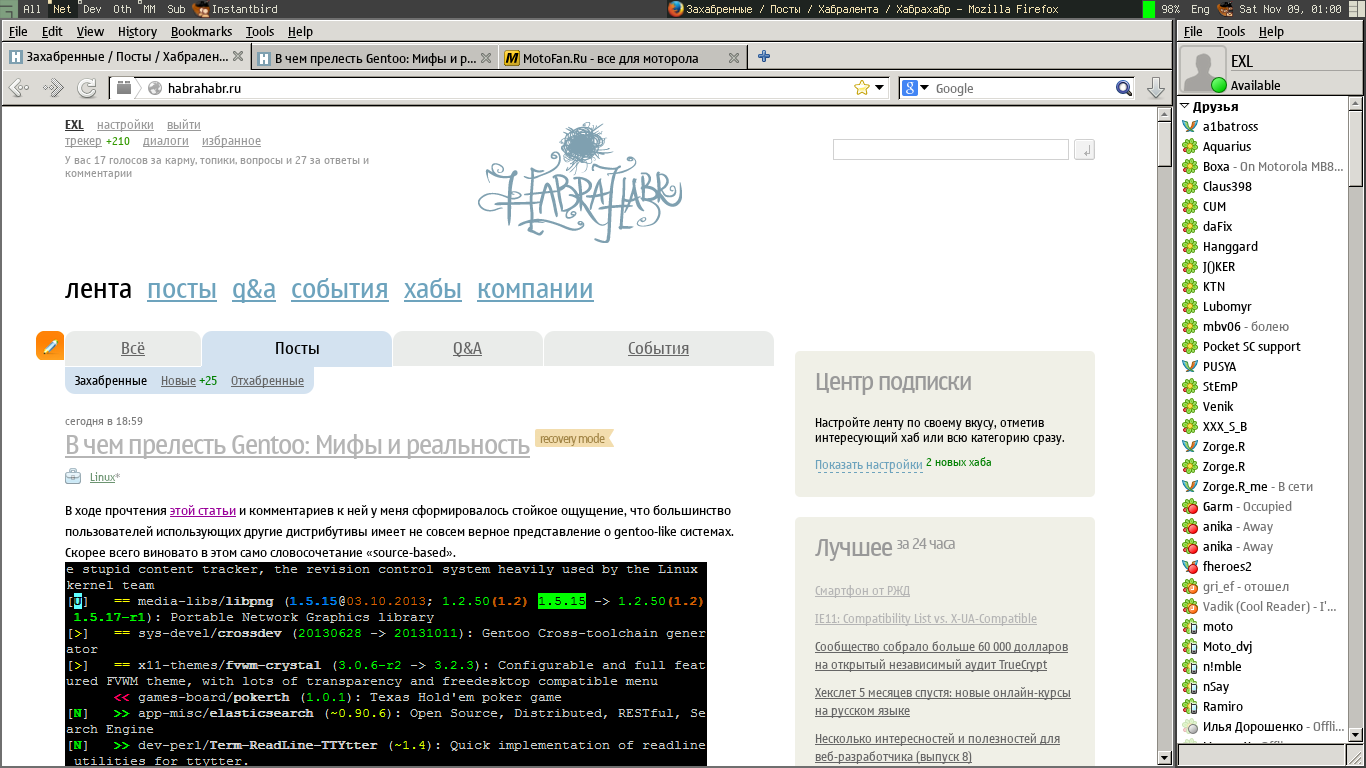Click the clock showing Sat Nov 09
The height and width of the screenshot is (768, 1366).
click(1290, 8)
